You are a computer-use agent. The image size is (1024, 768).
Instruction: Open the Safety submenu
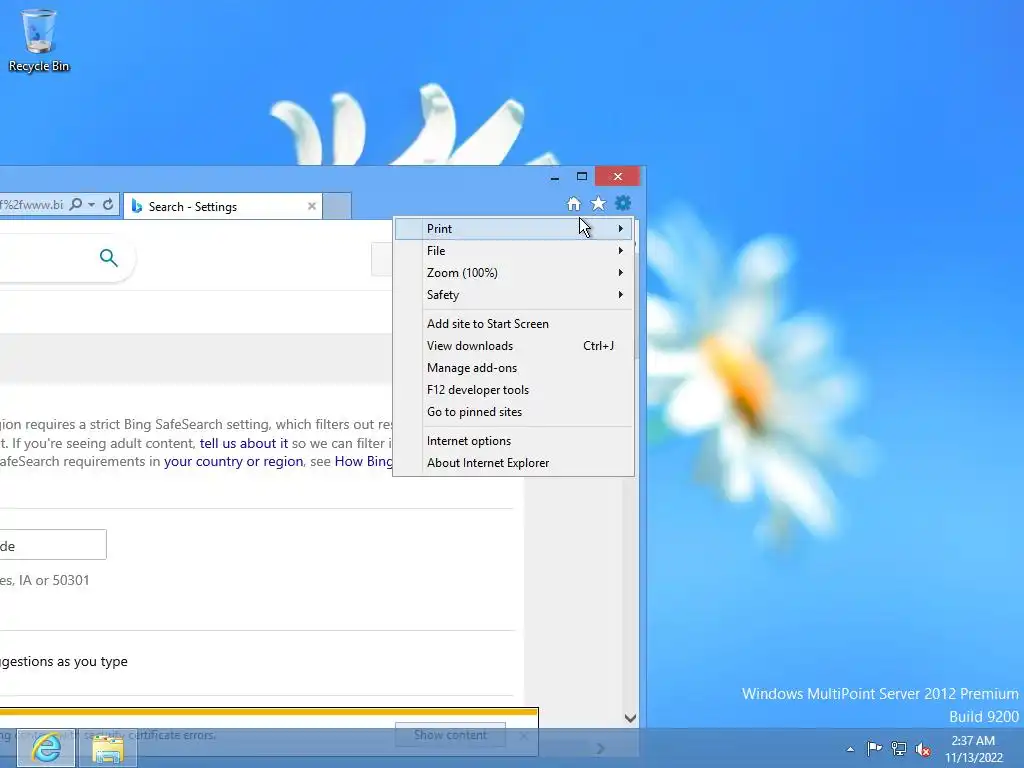click(513, 295)
